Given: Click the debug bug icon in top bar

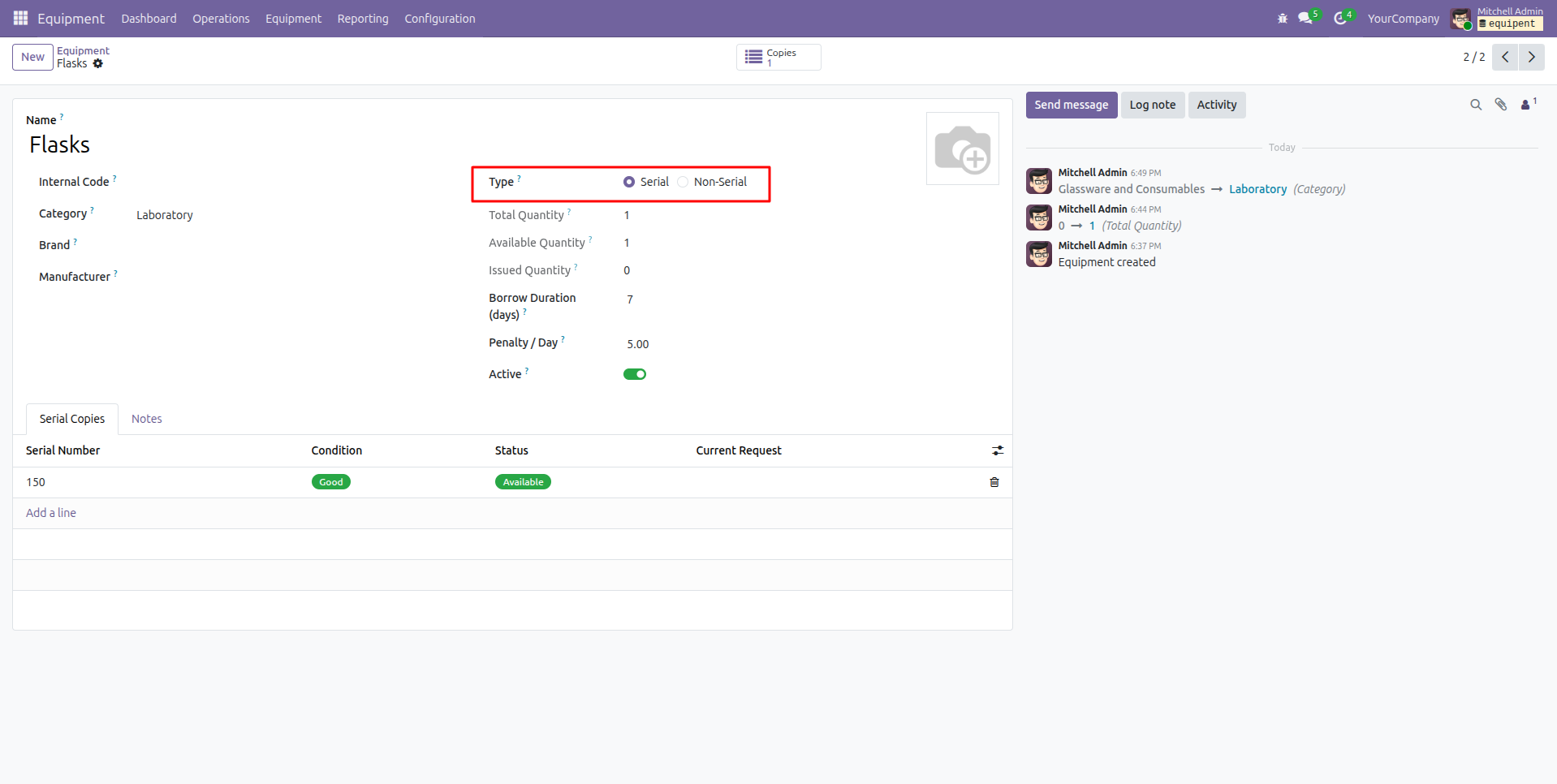Looking at the screenshot, I should (x=1283, y=18).
